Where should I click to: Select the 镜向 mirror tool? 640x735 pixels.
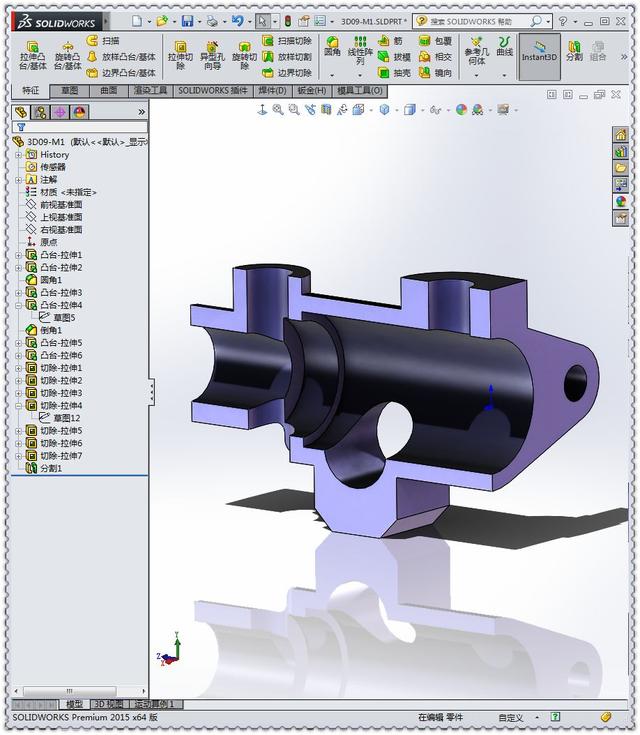(x=435, y=73)
